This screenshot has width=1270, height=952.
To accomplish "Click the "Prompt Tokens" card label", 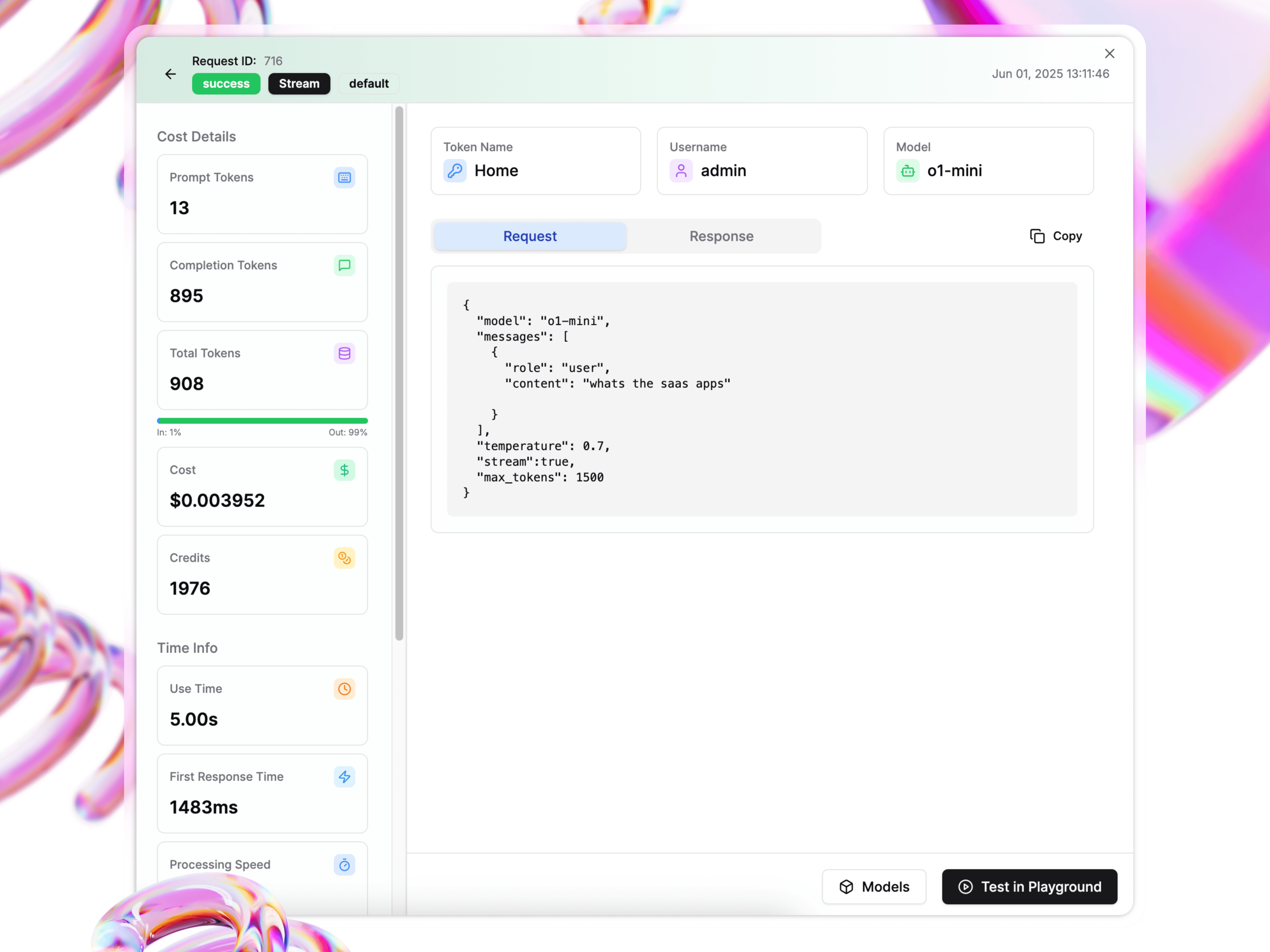I will click(x=211, y=177).
